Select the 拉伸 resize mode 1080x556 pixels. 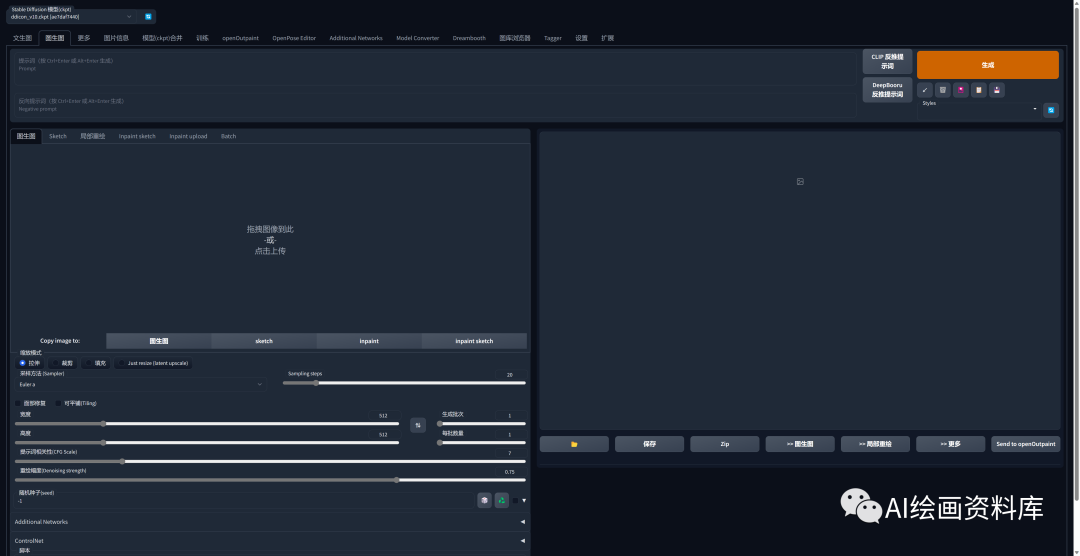30,363
